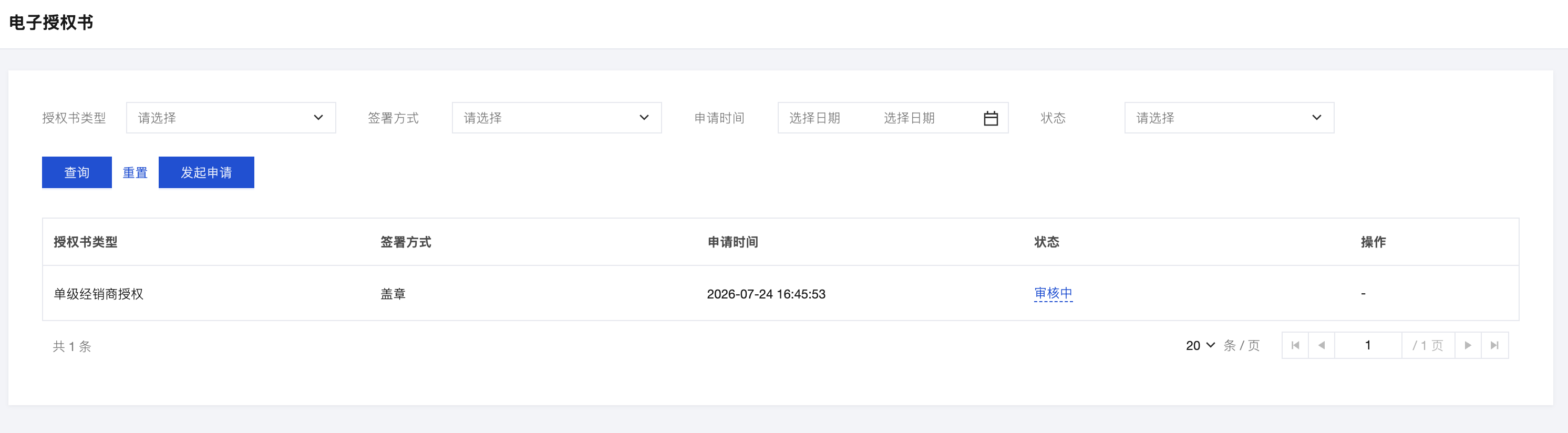
Task: Focus the page number input box
Action: 1368,345
